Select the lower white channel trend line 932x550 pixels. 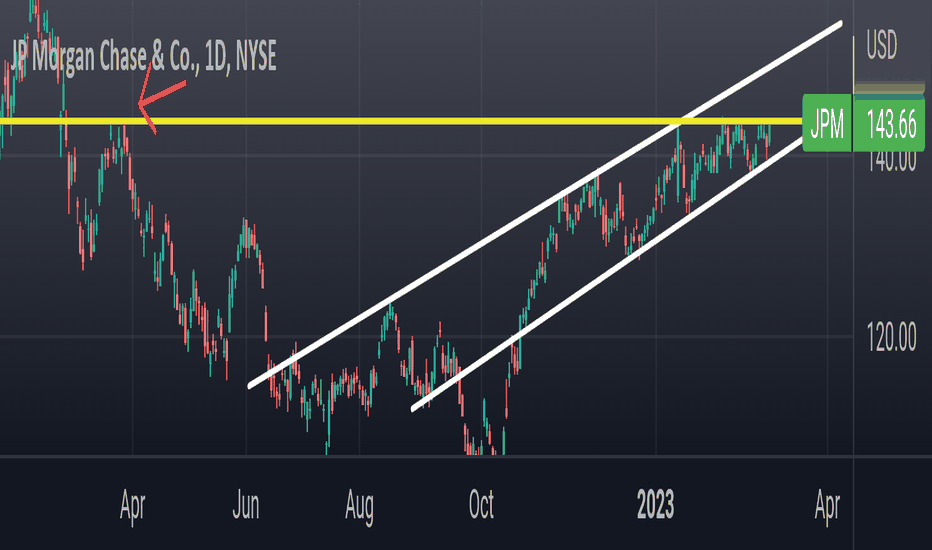click(606, 274)
